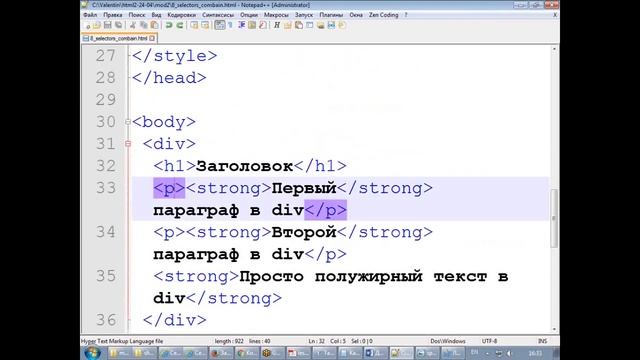Click the Cut scissors toolbar icon

click(133, 25)
